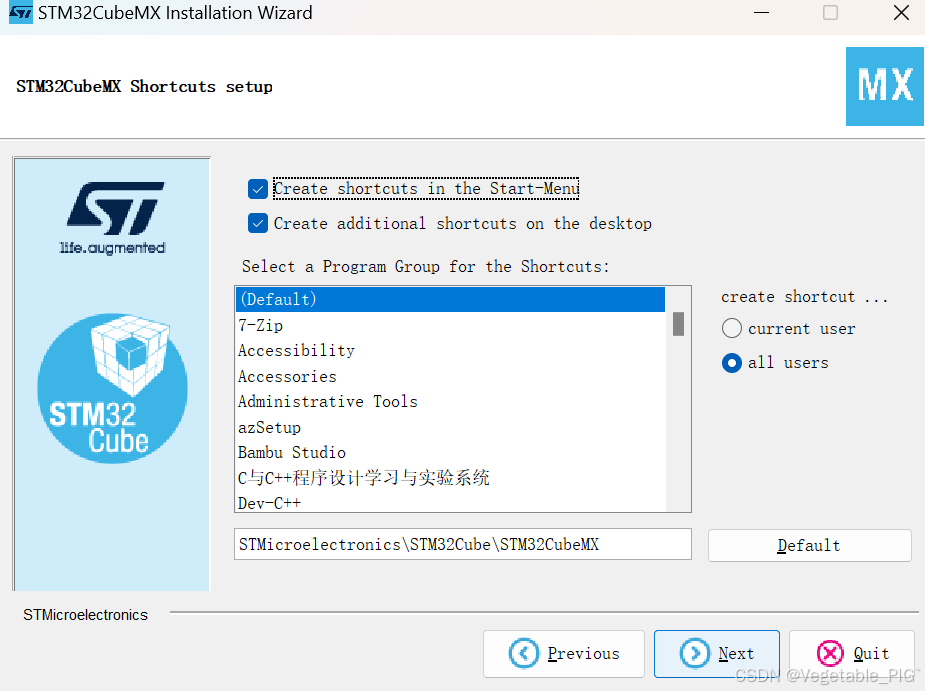Select the all users radio option
925x691 pixels.
coord(732,363)
